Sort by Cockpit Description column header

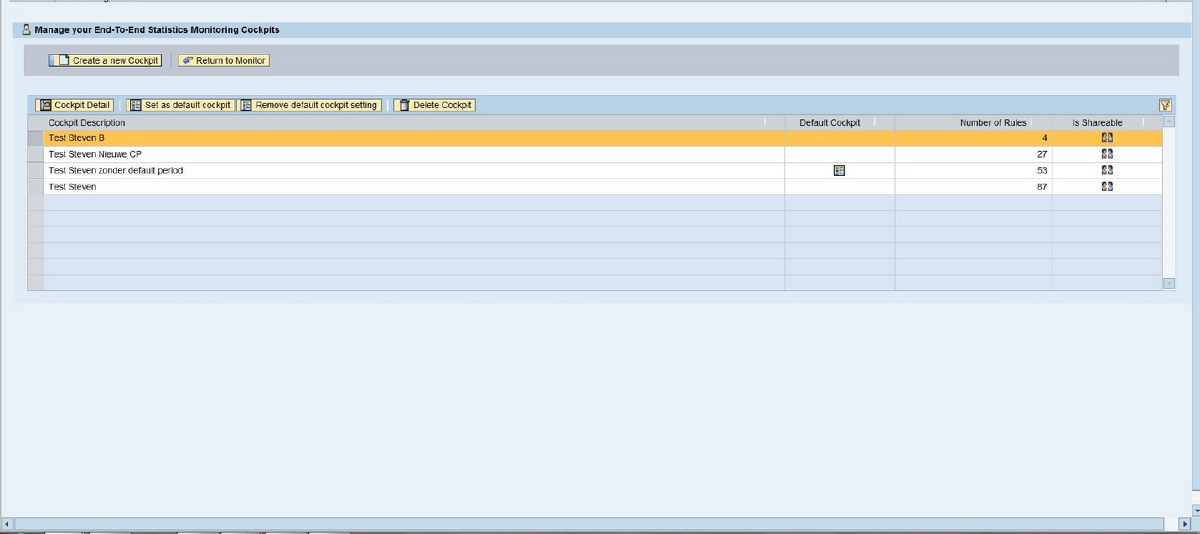pos(87,122)
